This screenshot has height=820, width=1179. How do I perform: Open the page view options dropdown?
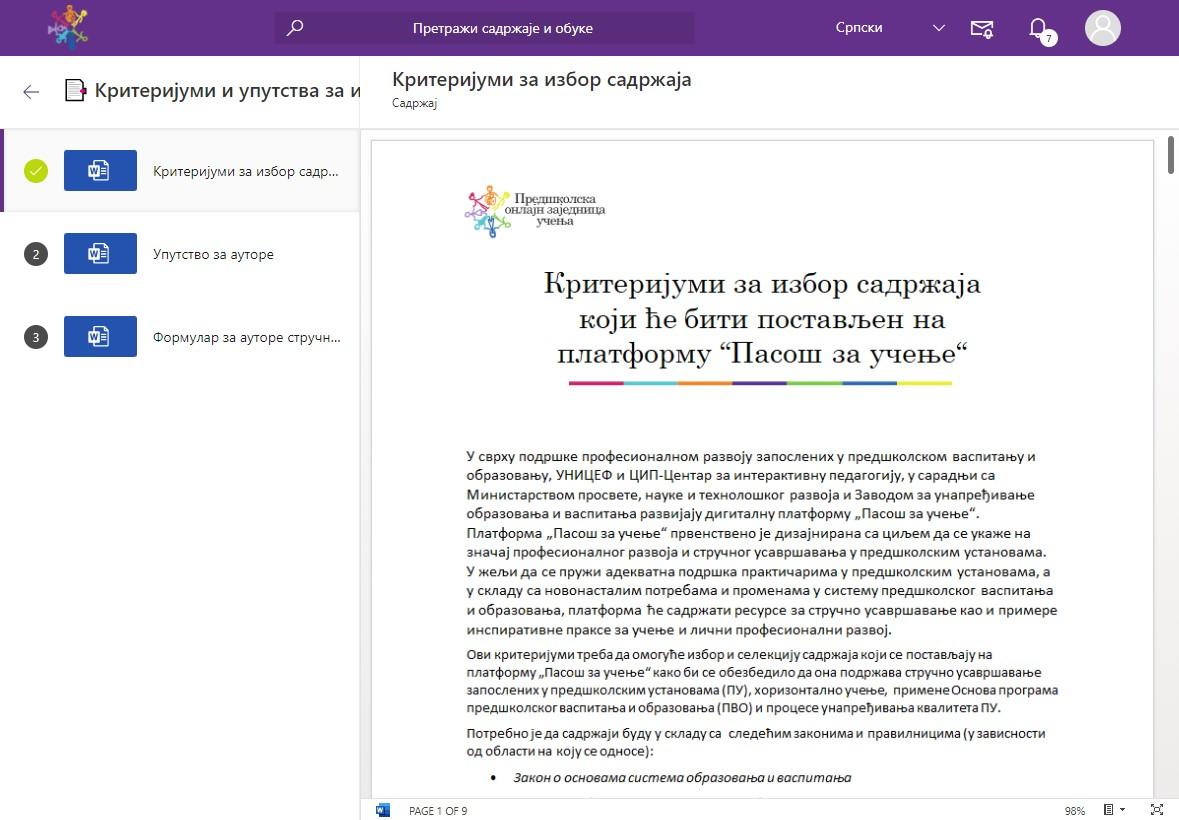[1114, 810]
